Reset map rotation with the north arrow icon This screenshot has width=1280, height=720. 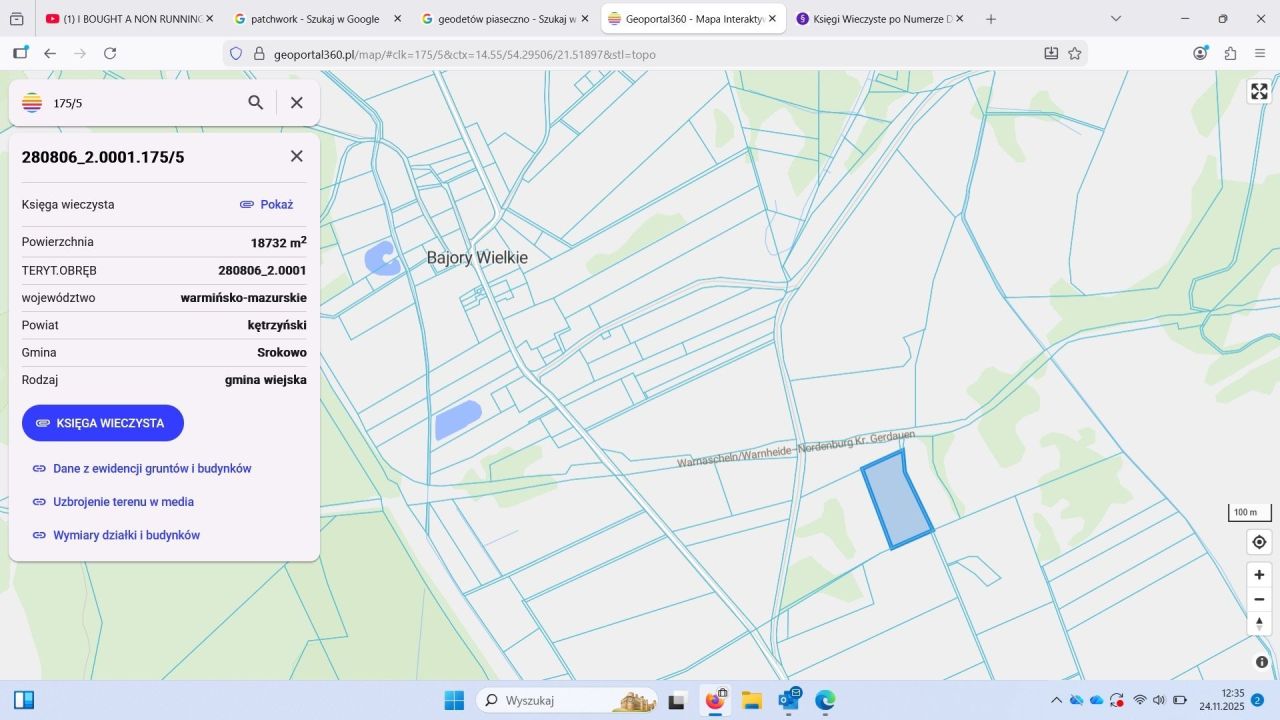[1259, 622]
